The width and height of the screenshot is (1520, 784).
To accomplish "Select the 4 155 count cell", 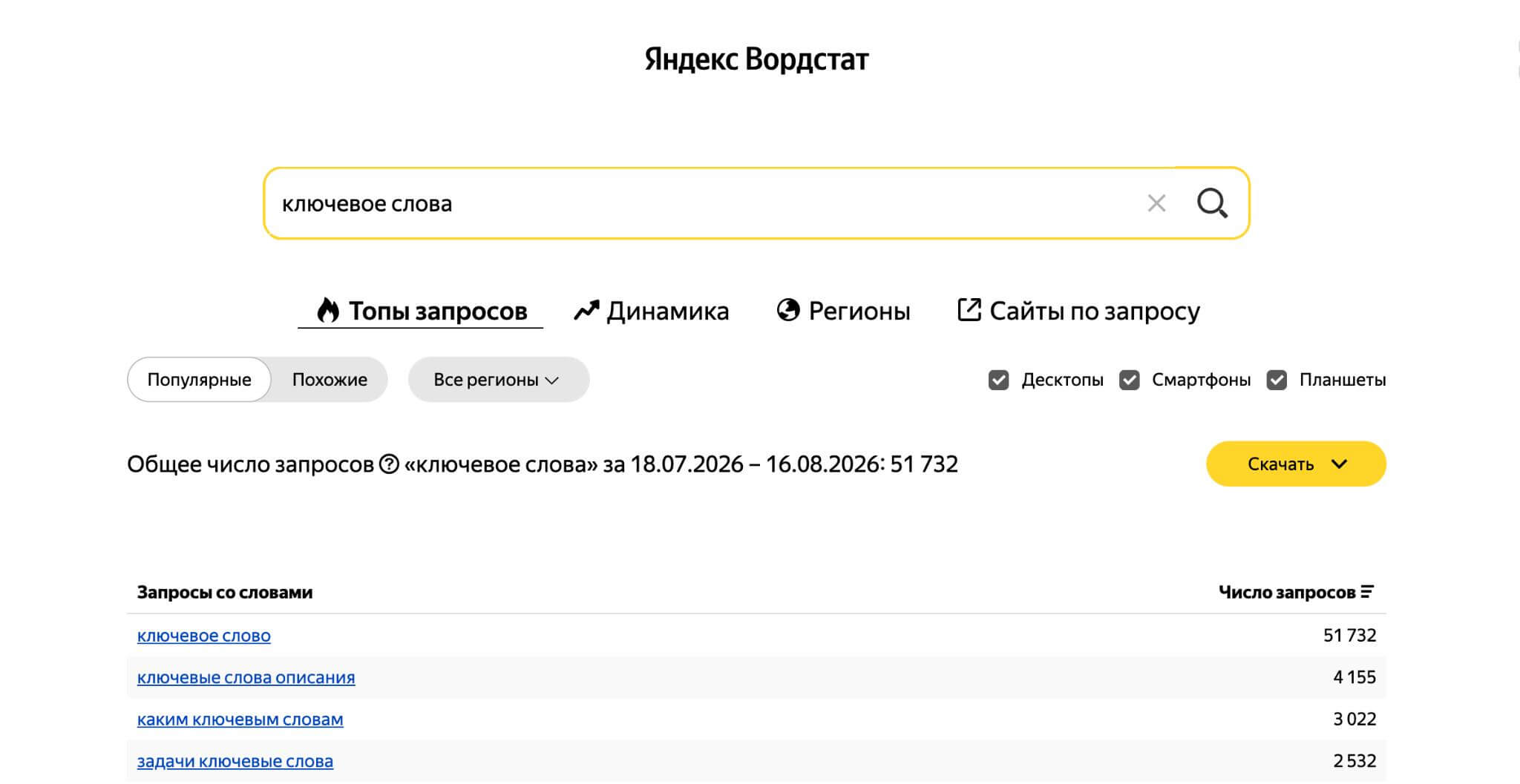I will click(1354, 677).
